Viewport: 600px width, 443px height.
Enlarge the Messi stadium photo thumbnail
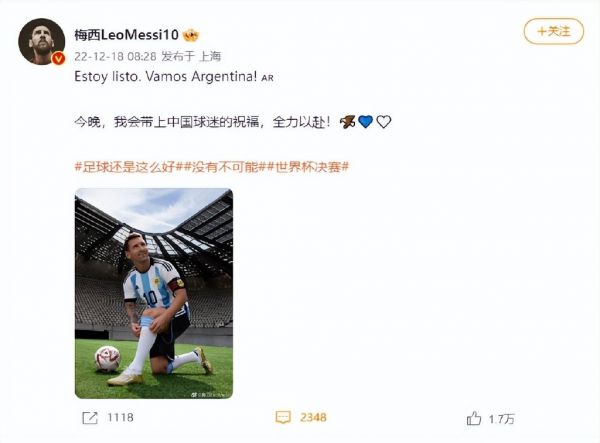(x=154, y=293)
